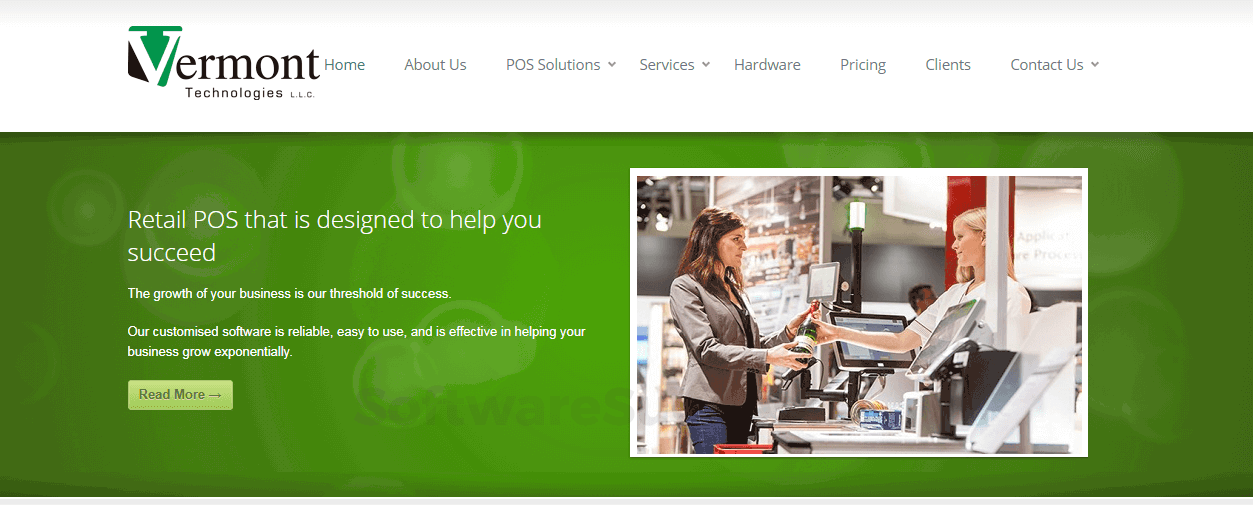Click the growth of your business tagline
This screenshot has width=1253, height=505.
(290, 294)
